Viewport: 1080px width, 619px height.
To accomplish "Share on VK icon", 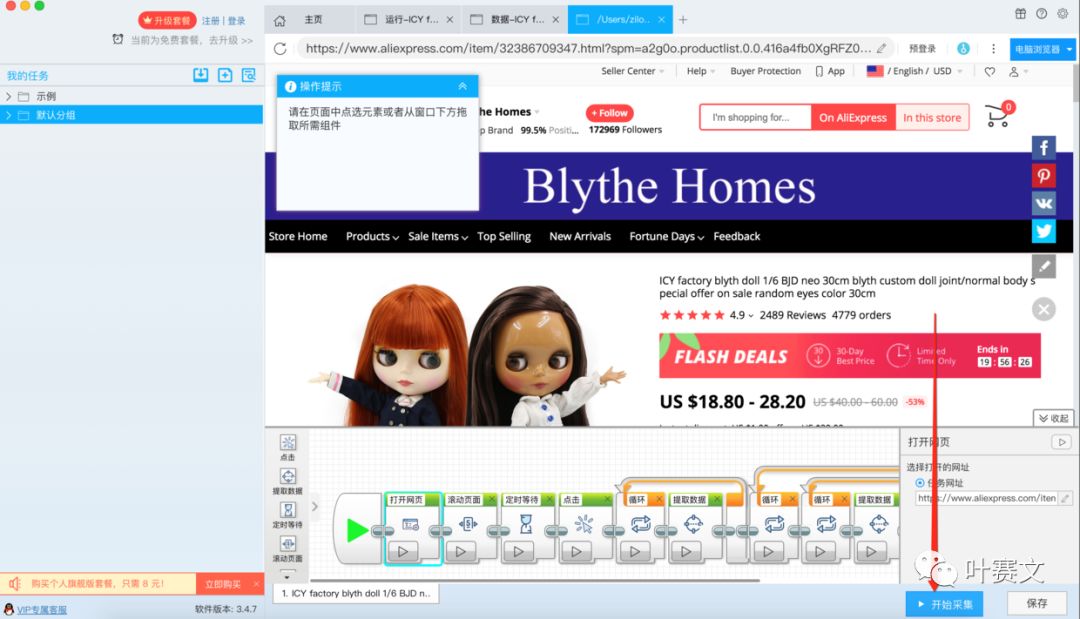I will tap(1043, 203).
